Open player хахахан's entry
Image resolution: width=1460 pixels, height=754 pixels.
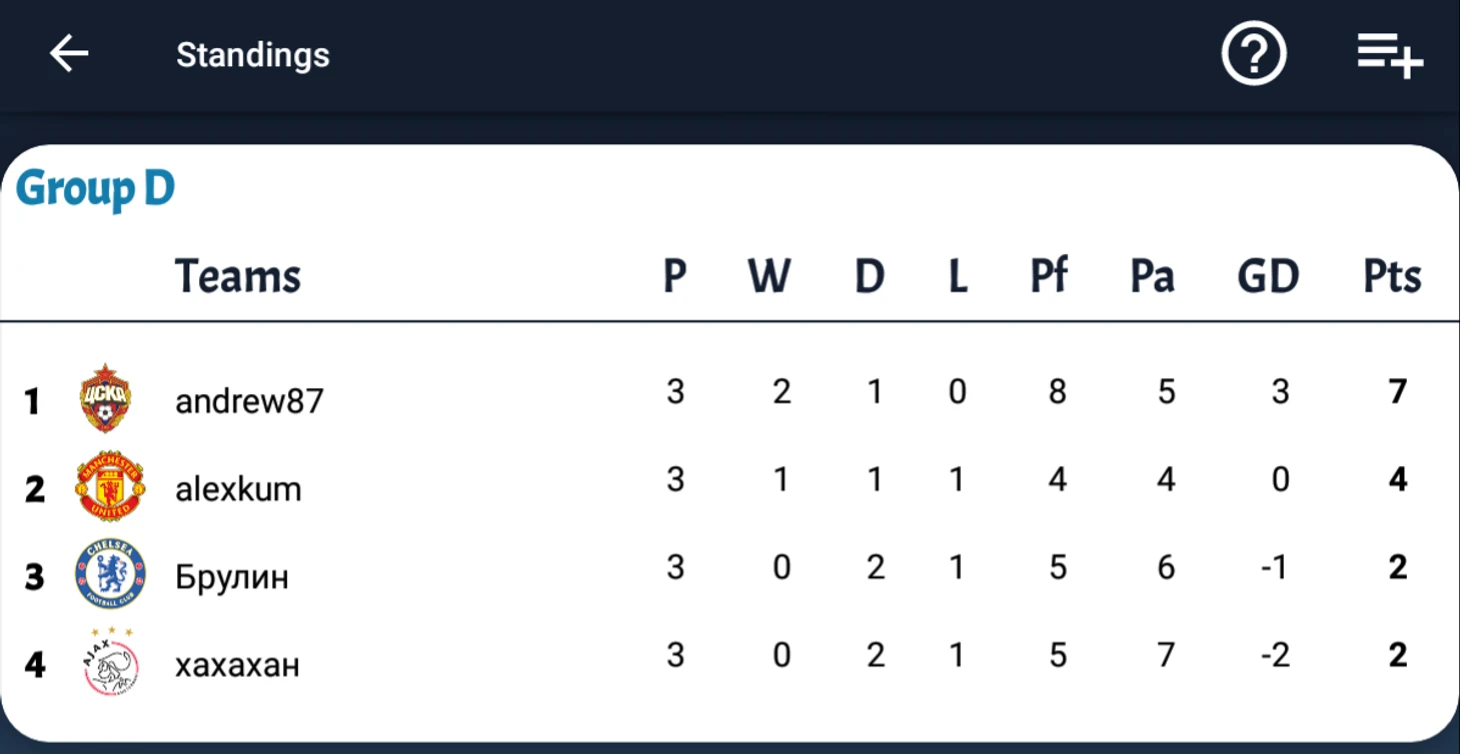237,665
